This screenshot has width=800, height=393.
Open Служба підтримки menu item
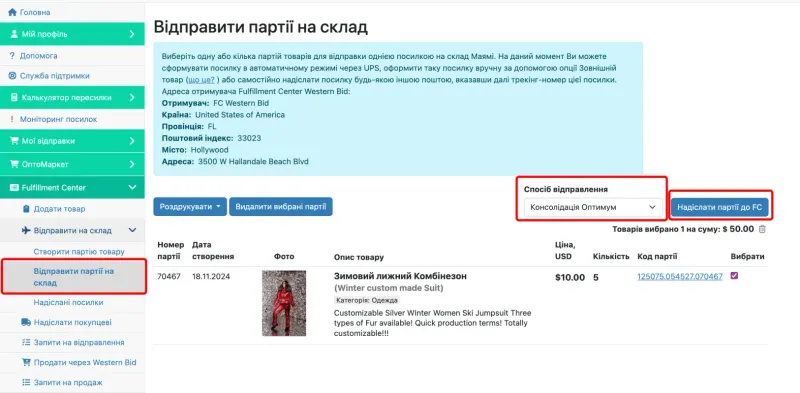point(55,76)
